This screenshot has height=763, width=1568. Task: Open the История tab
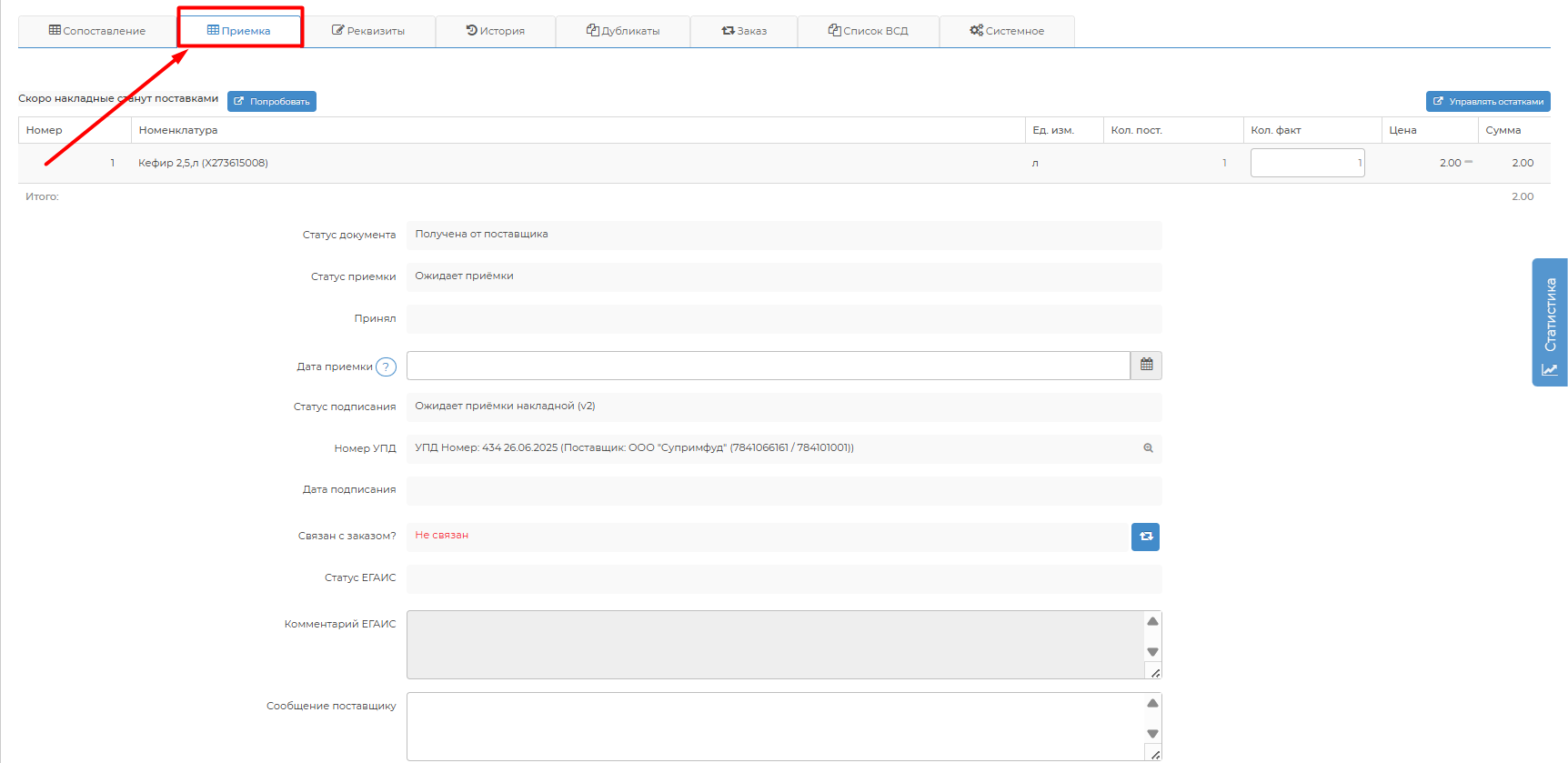click(496, 31)
